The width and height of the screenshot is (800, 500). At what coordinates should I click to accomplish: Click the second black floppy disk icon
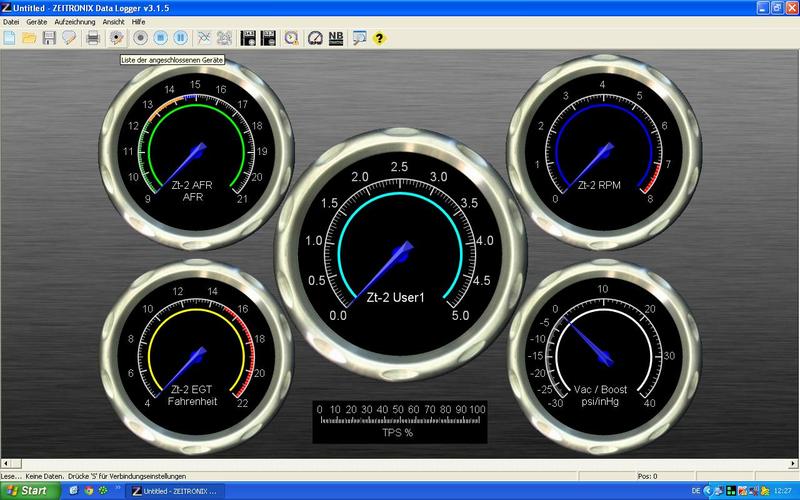point(268,38)
